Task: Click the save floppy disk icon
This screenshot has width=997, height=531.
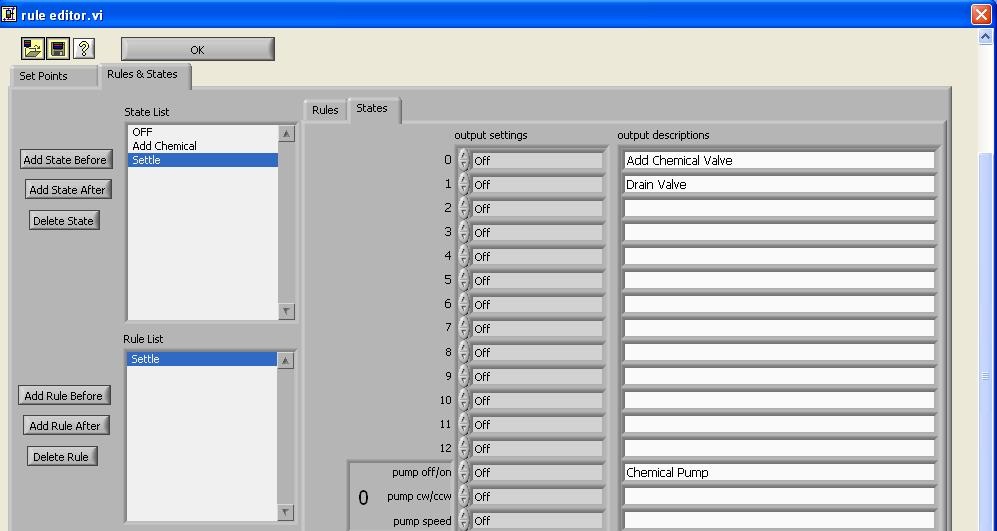Action: (x=58, y=48)
